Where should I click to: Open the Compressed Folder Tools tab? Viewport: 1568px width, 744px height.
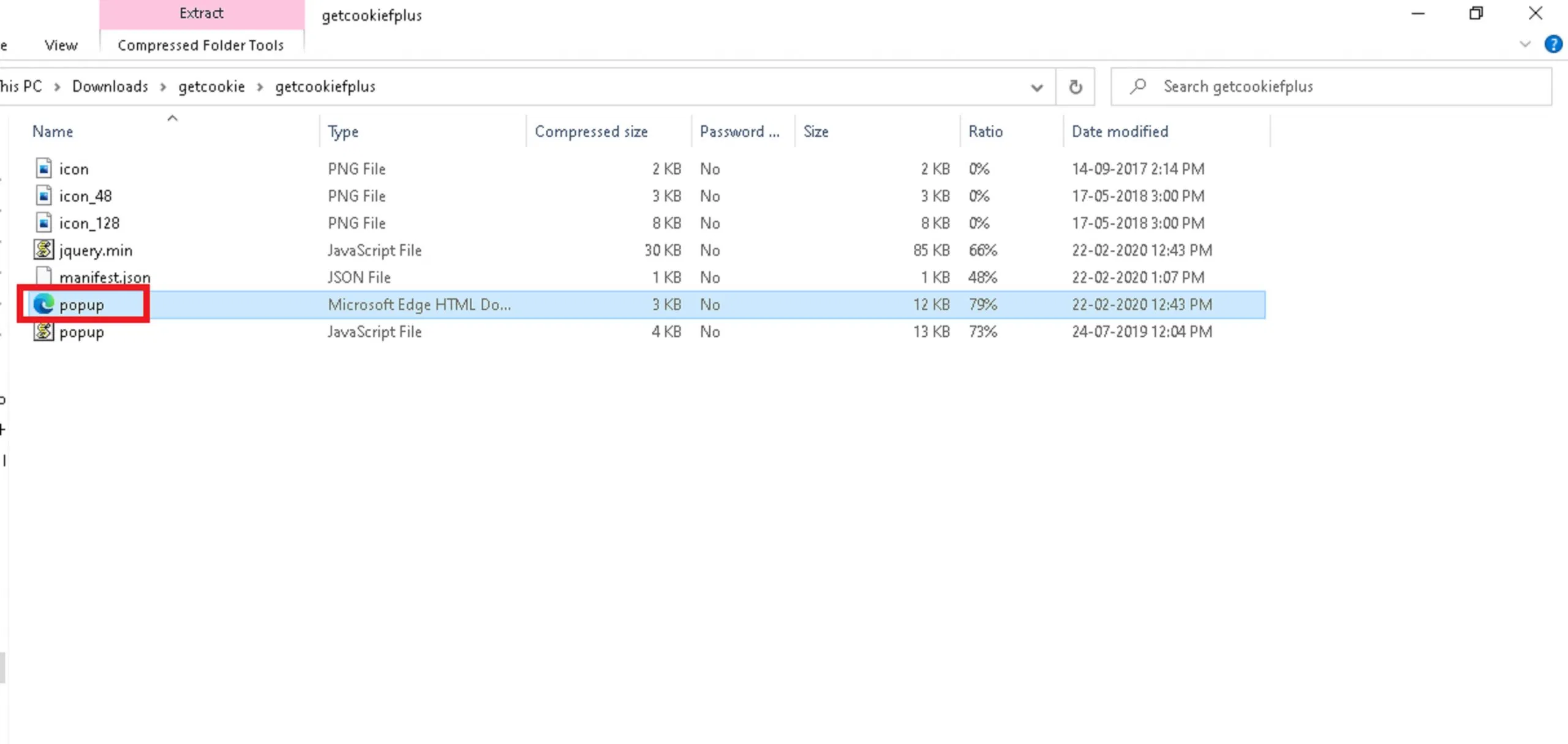200,45
